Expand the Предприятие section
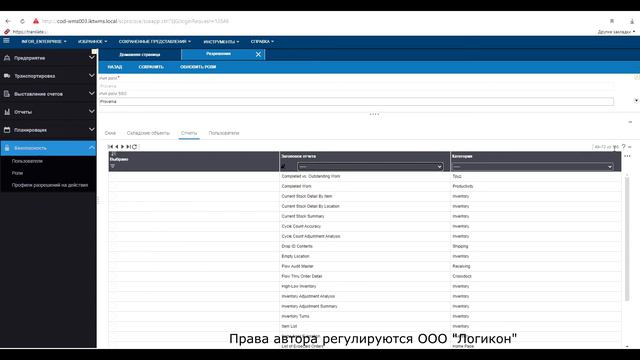This screenshot has width=640, height=360. tap(91, 58)
